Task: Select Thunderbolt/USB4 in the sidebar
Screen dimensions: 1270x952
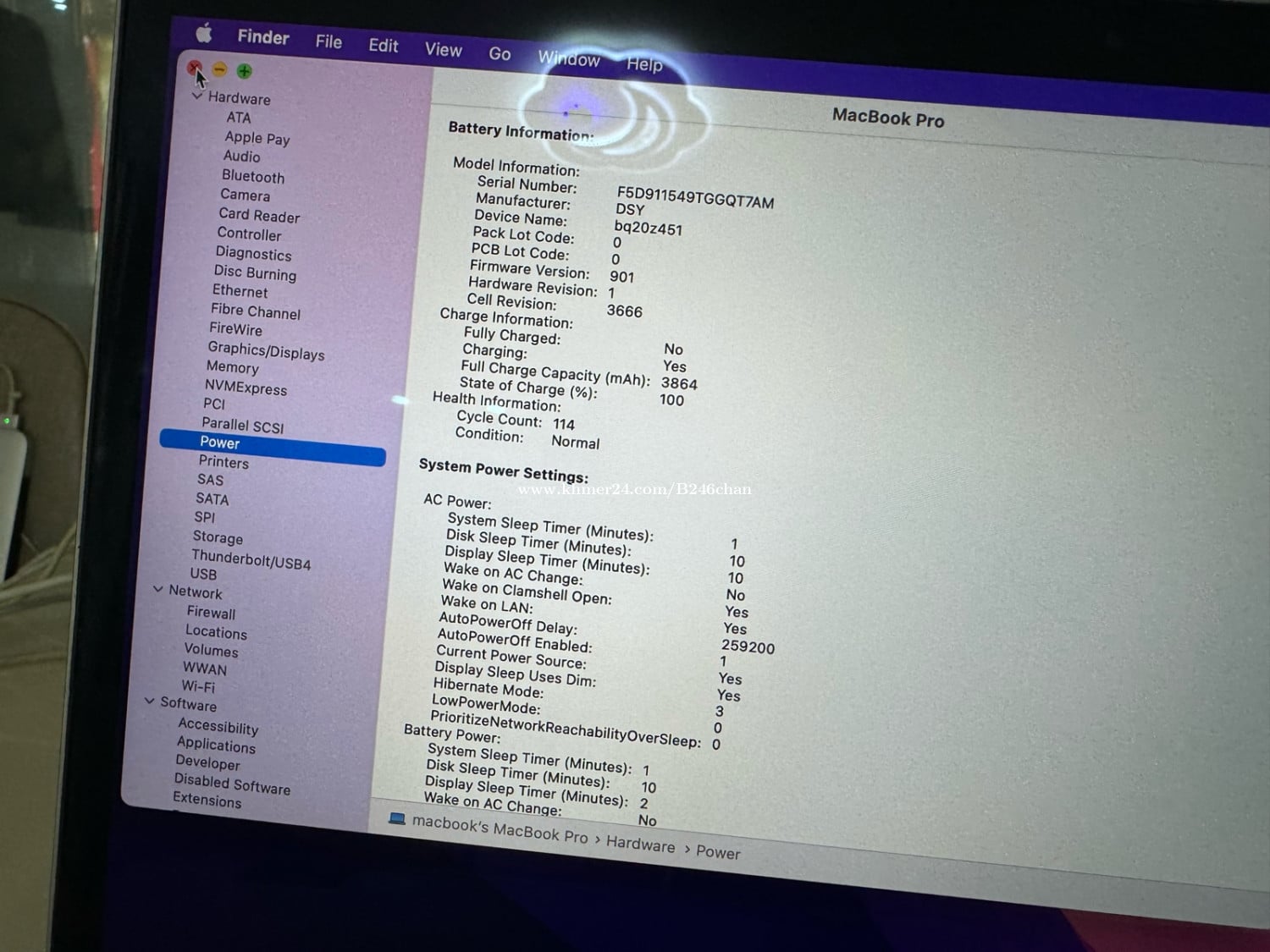Action: 251,559
